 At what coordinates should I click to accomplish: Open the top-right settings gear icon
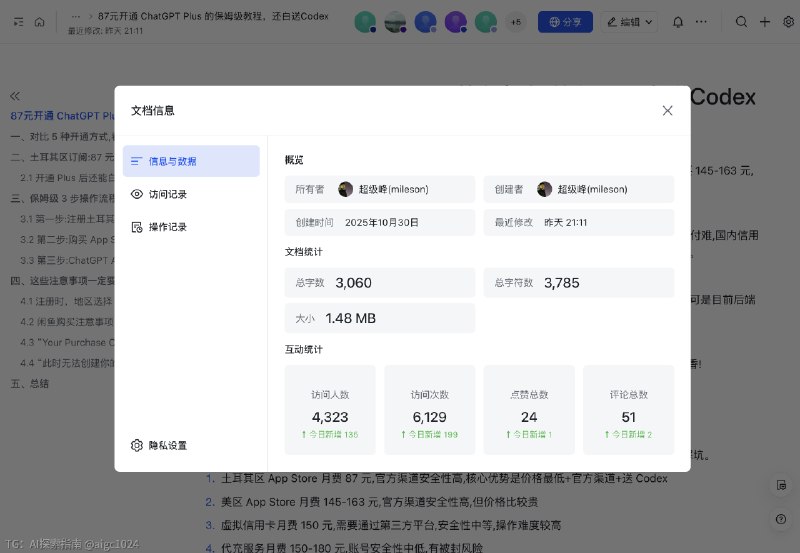pyautogui.click(x=788, y=22)
